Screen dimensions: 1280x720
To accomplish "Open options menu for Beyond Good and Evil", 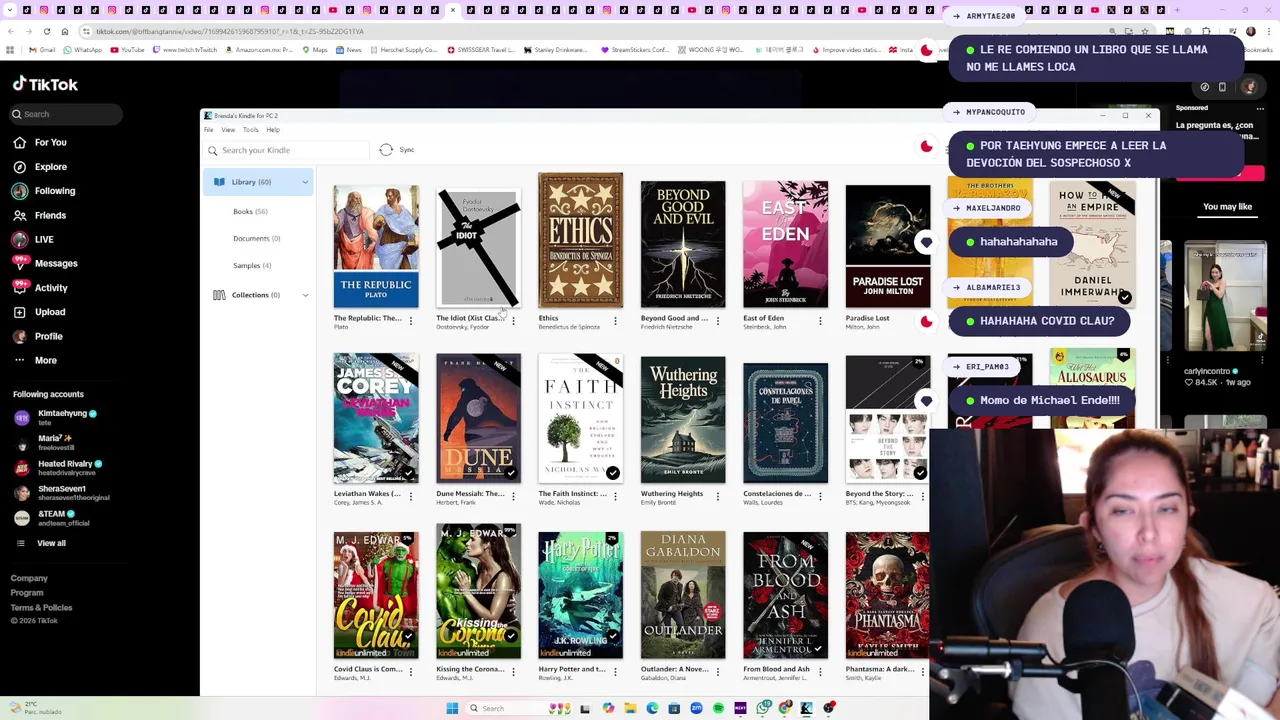I will (x=717, y=321).
